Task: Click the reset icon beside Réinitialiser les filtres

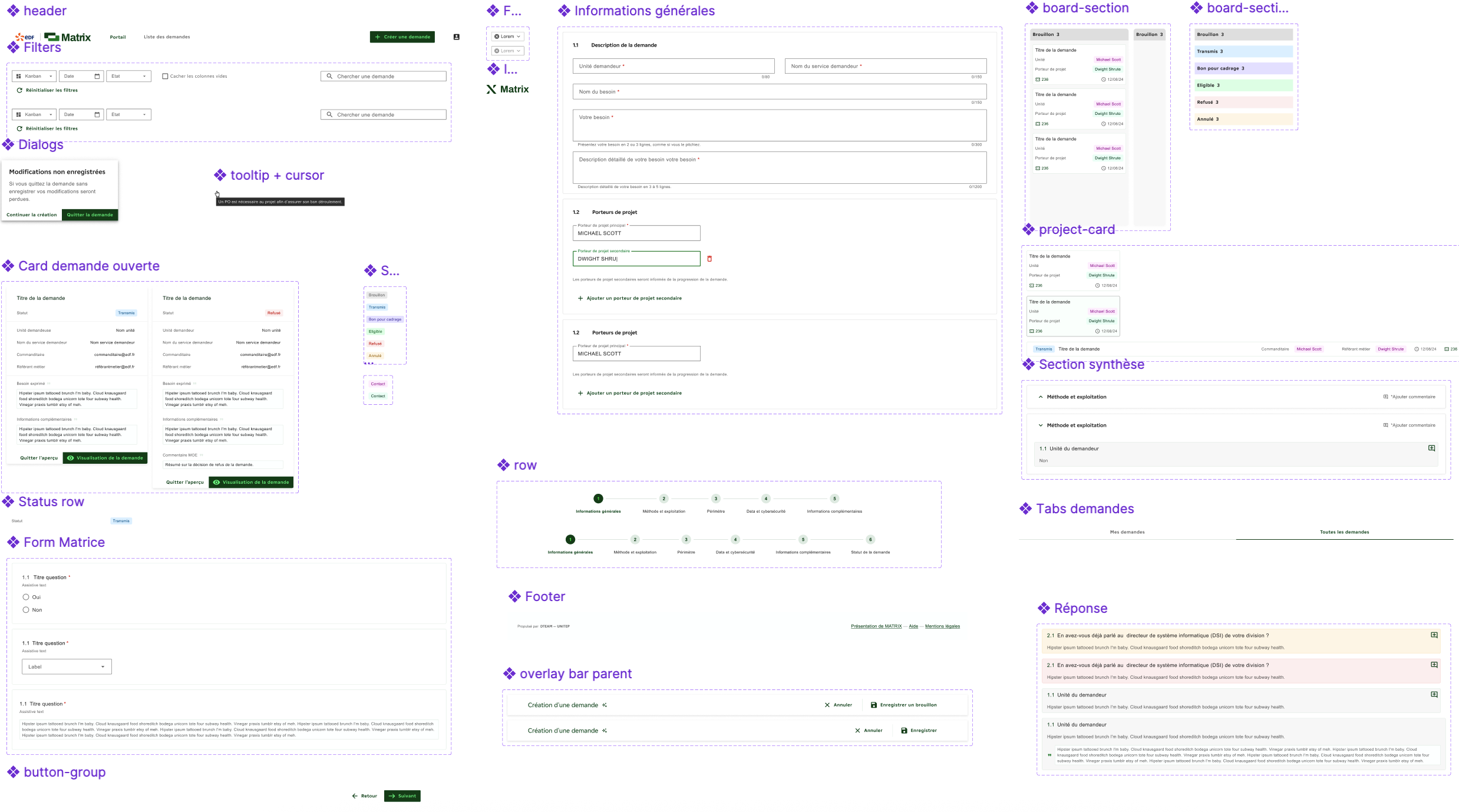Action: click(19, 90)
